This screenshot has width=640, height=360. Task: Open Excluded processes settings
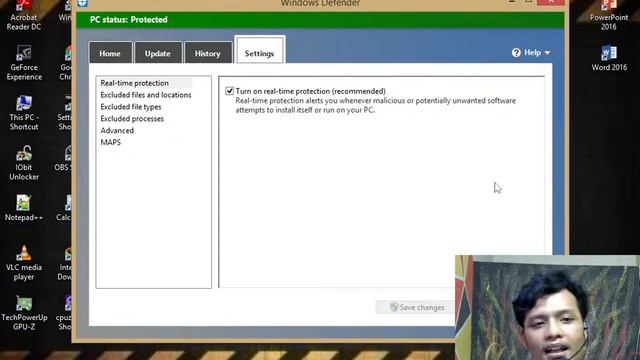pyautogui.click(x=132, y=118)
